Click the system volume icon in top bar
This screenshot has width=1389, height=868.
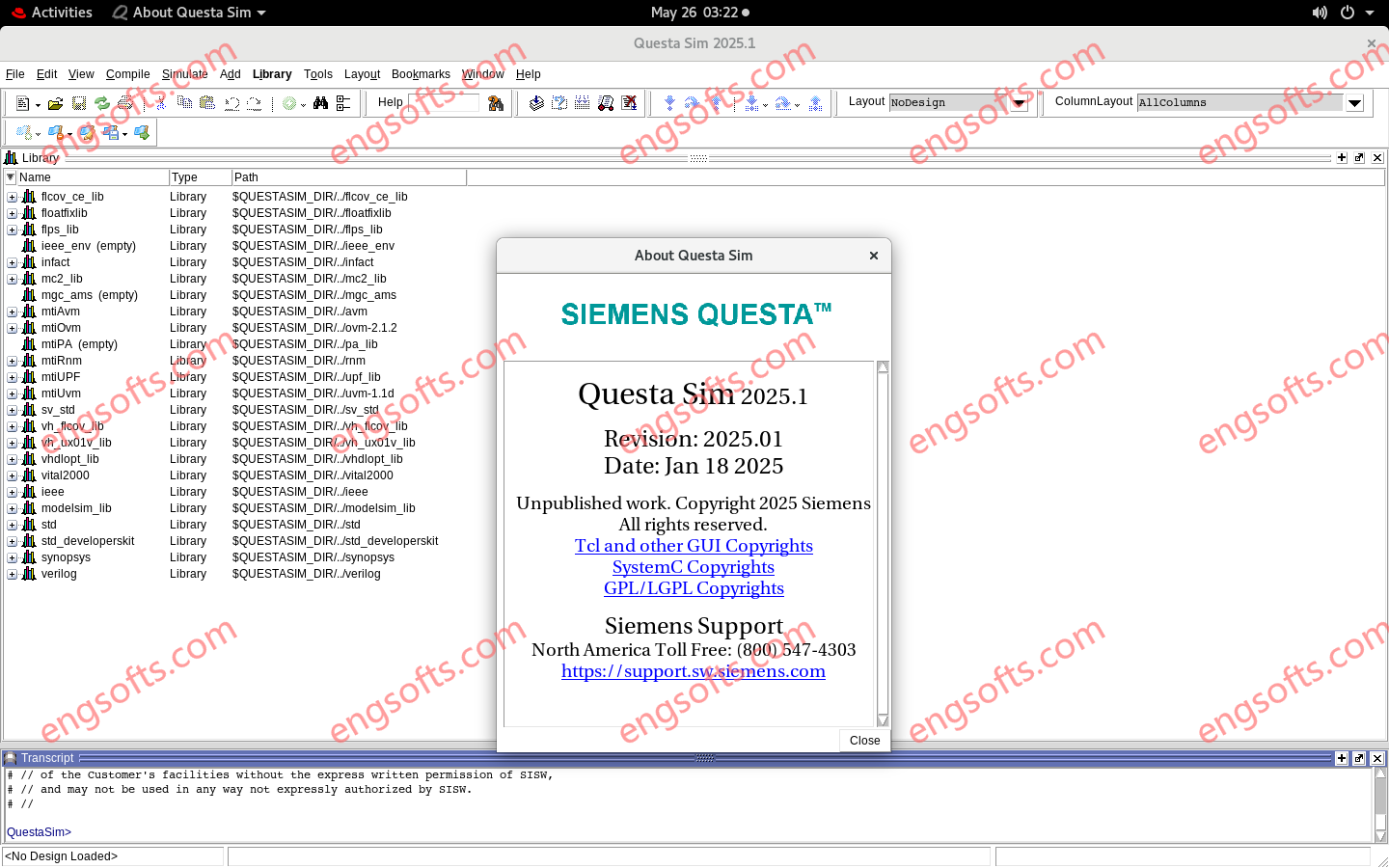[1320, 13]
